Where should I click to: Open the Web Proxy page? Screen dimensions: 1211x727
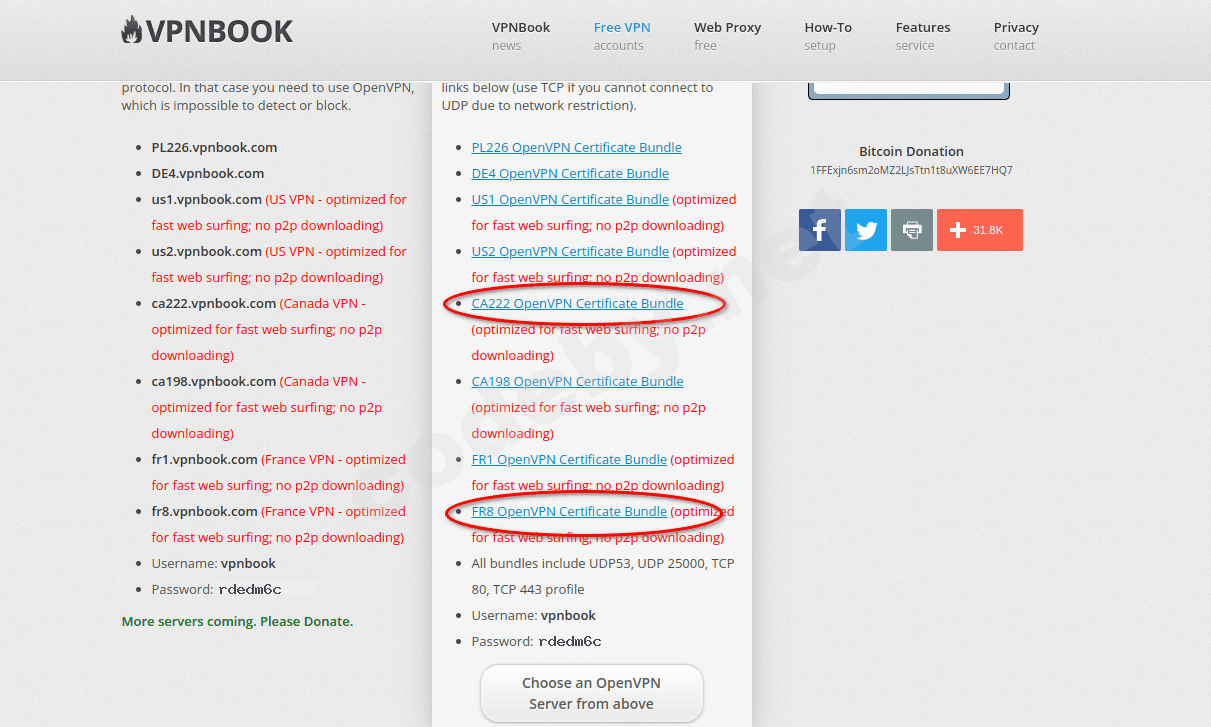727,35
